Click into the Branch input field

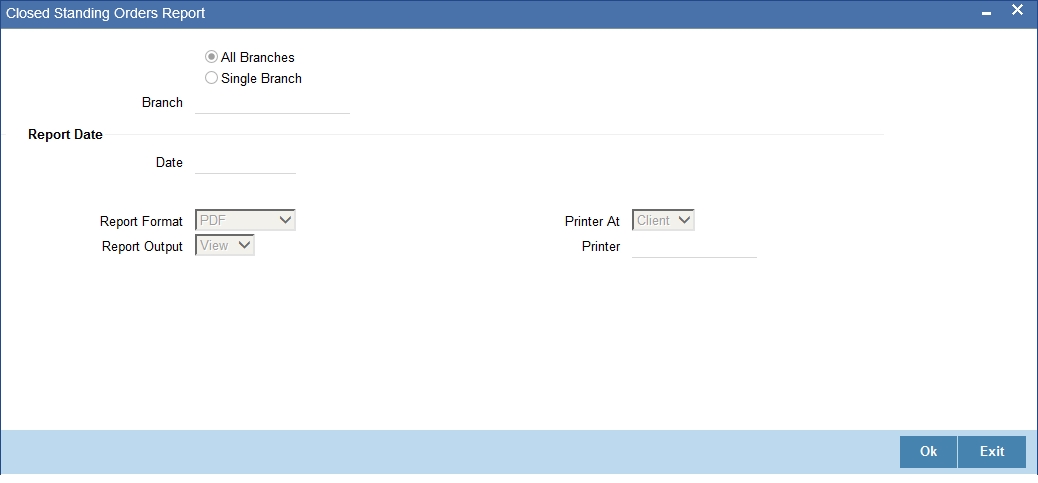[272, 103]
